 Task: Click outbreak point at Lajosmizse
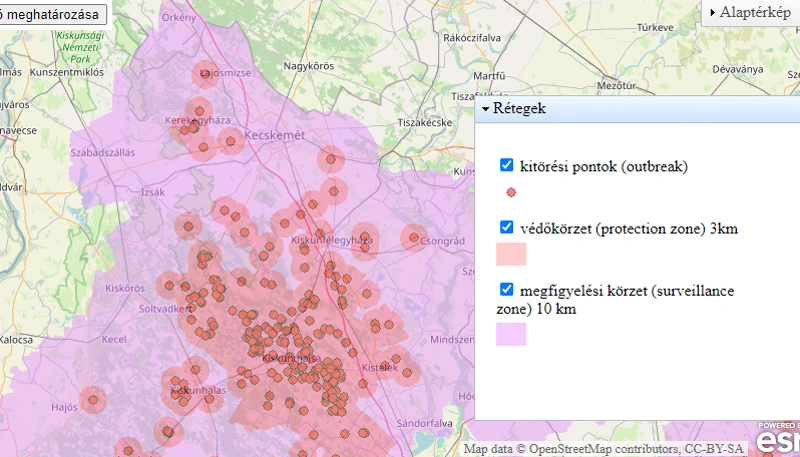pyautogui.click(x=206, y=74)
